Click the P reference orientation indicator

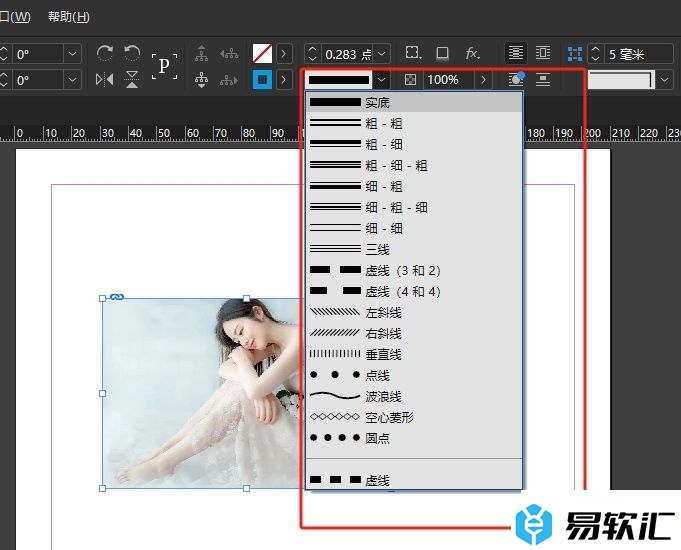(165, 66)
